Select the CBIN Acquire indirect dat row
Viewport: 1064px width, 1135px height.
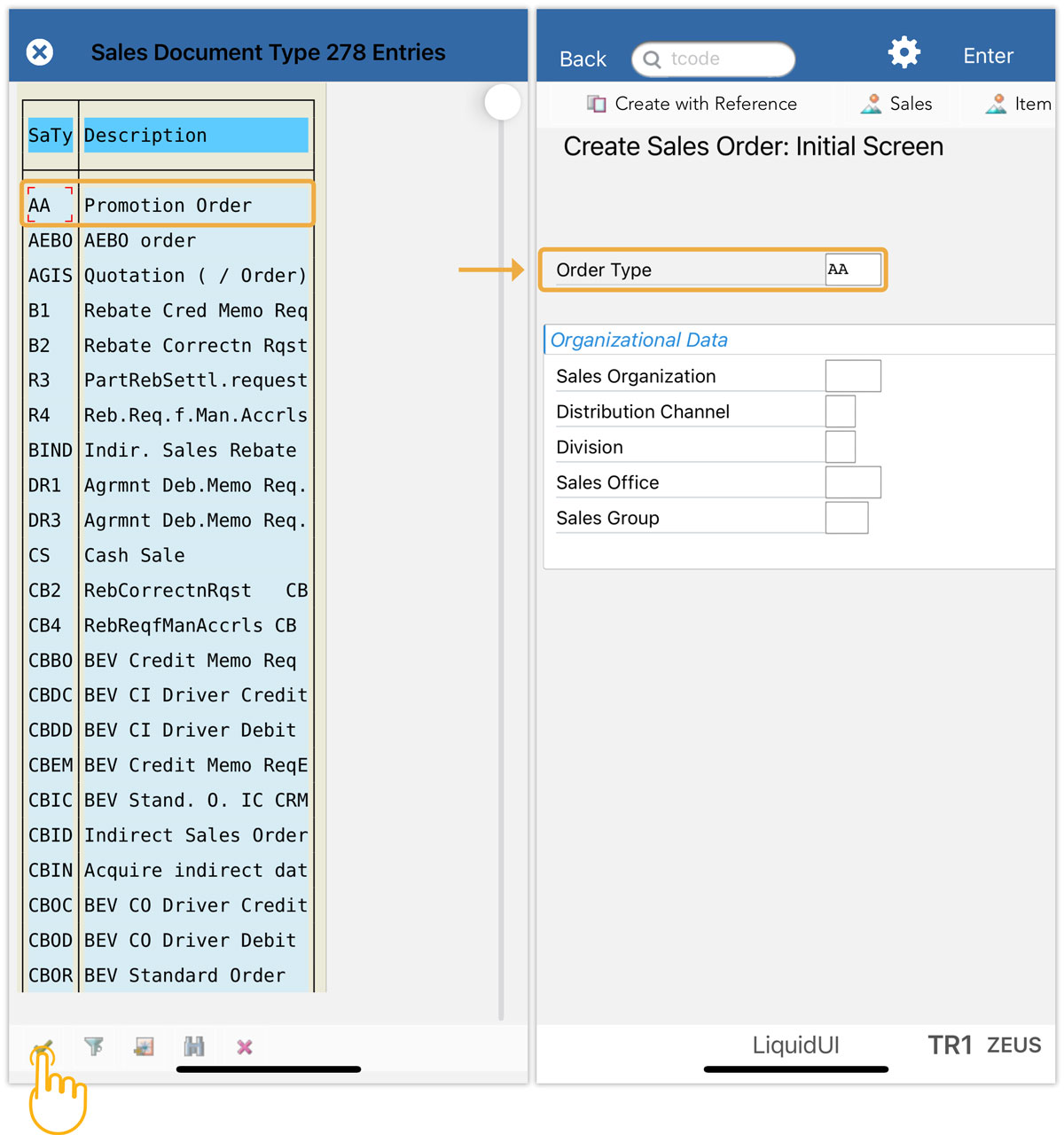(168, 870)
